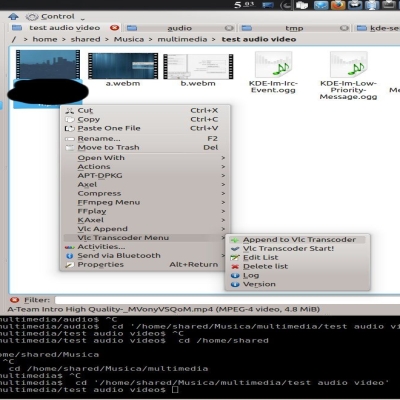
Task: Click the blue info icon beside Log
Action: point(235,276)
